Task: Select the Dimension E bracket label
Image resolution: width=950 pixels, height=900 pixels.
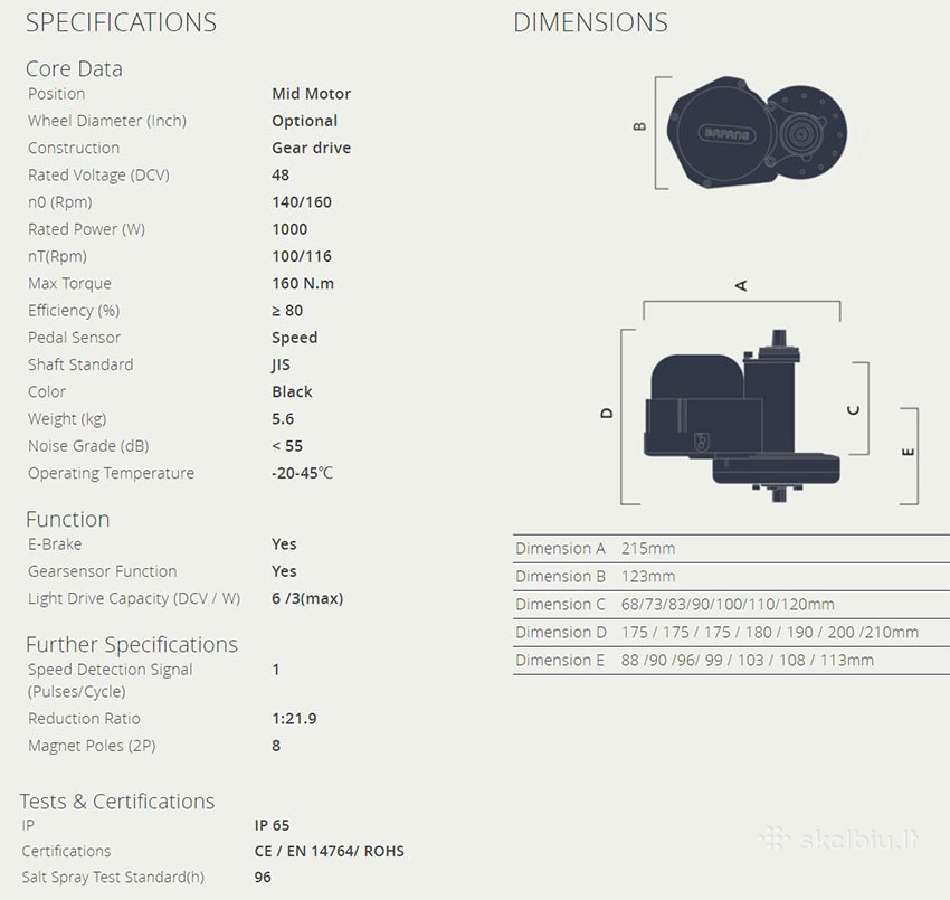Action: coord(907,452)
